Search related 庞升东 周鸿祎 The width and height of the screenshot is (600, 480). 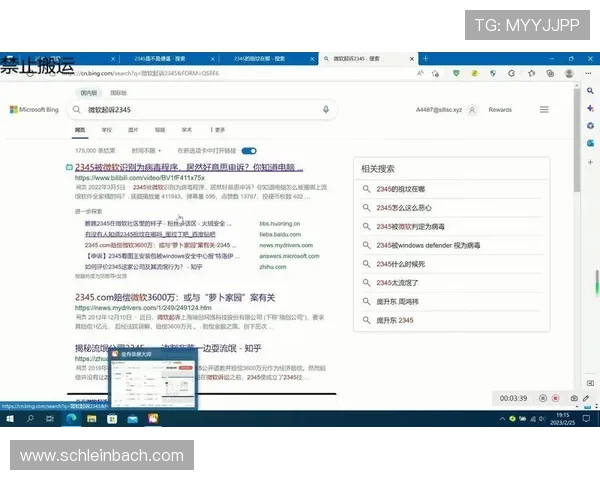click(x=397, y=302)
